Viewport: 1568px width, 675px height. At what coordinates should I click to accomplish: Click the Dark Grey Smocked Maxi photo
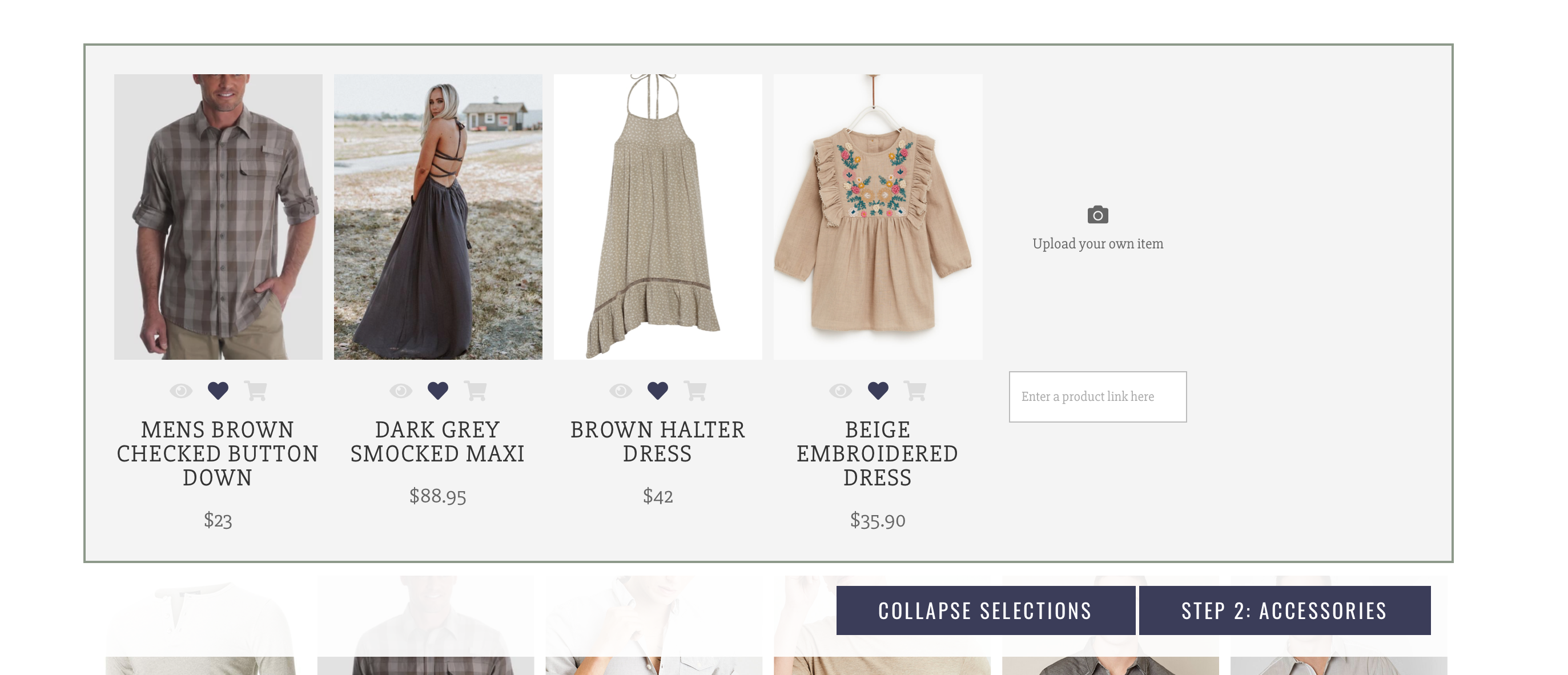click(437, 216)
